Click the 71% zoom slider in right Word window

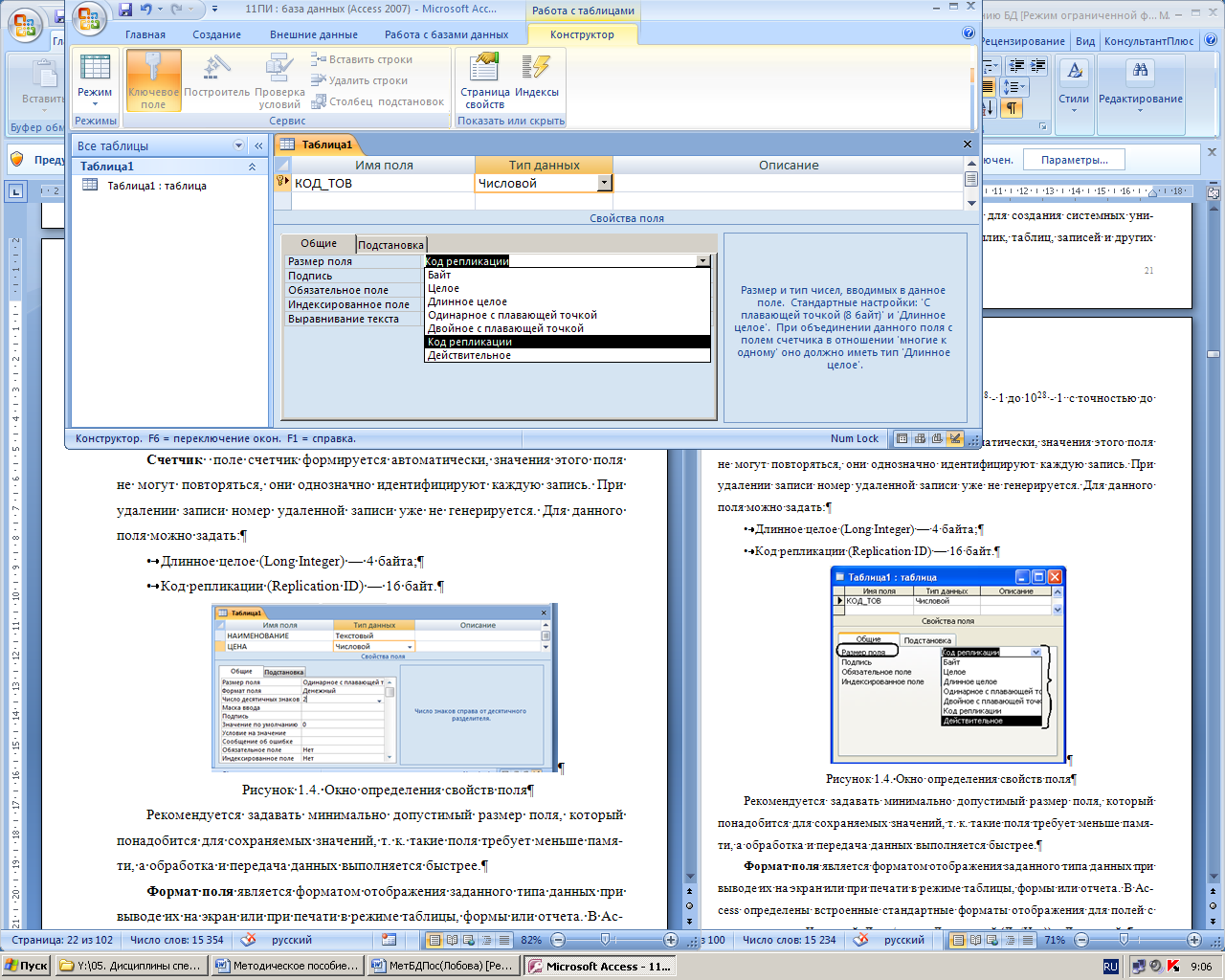point(1124,940)
